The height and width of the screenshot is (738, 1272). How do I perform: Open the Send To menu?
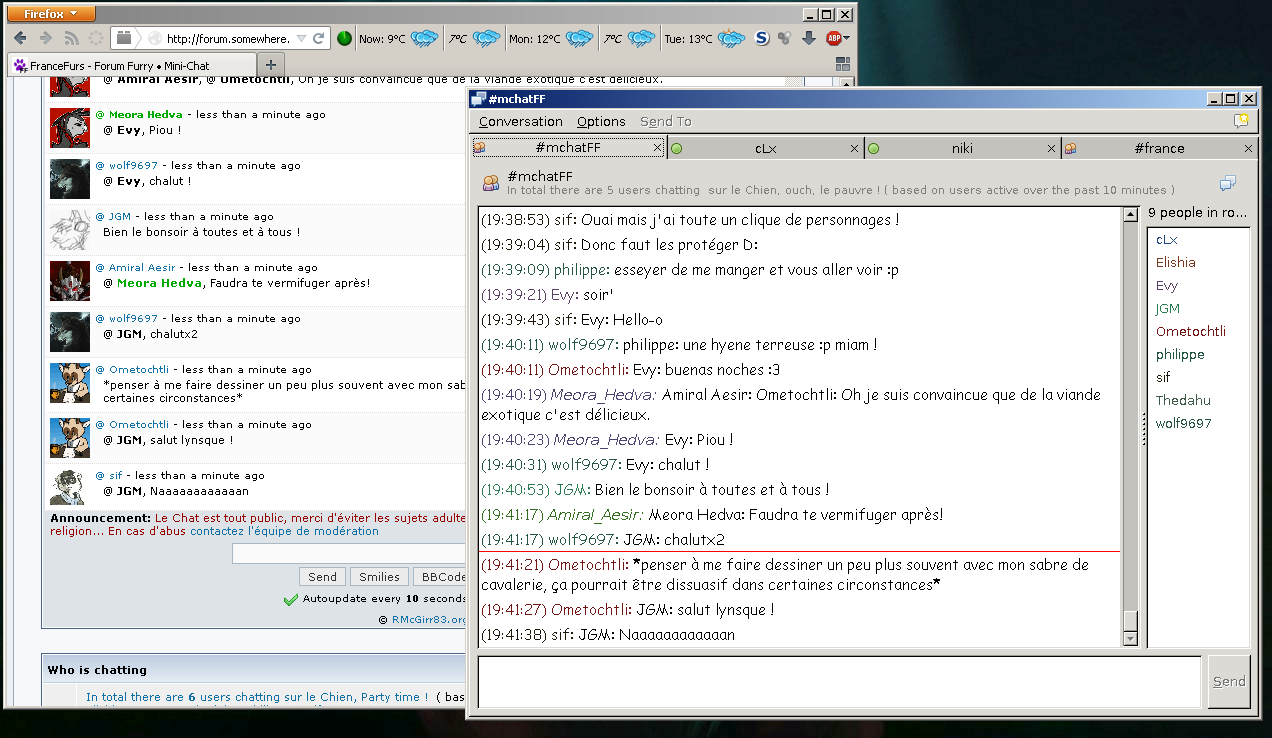(666, 122)
